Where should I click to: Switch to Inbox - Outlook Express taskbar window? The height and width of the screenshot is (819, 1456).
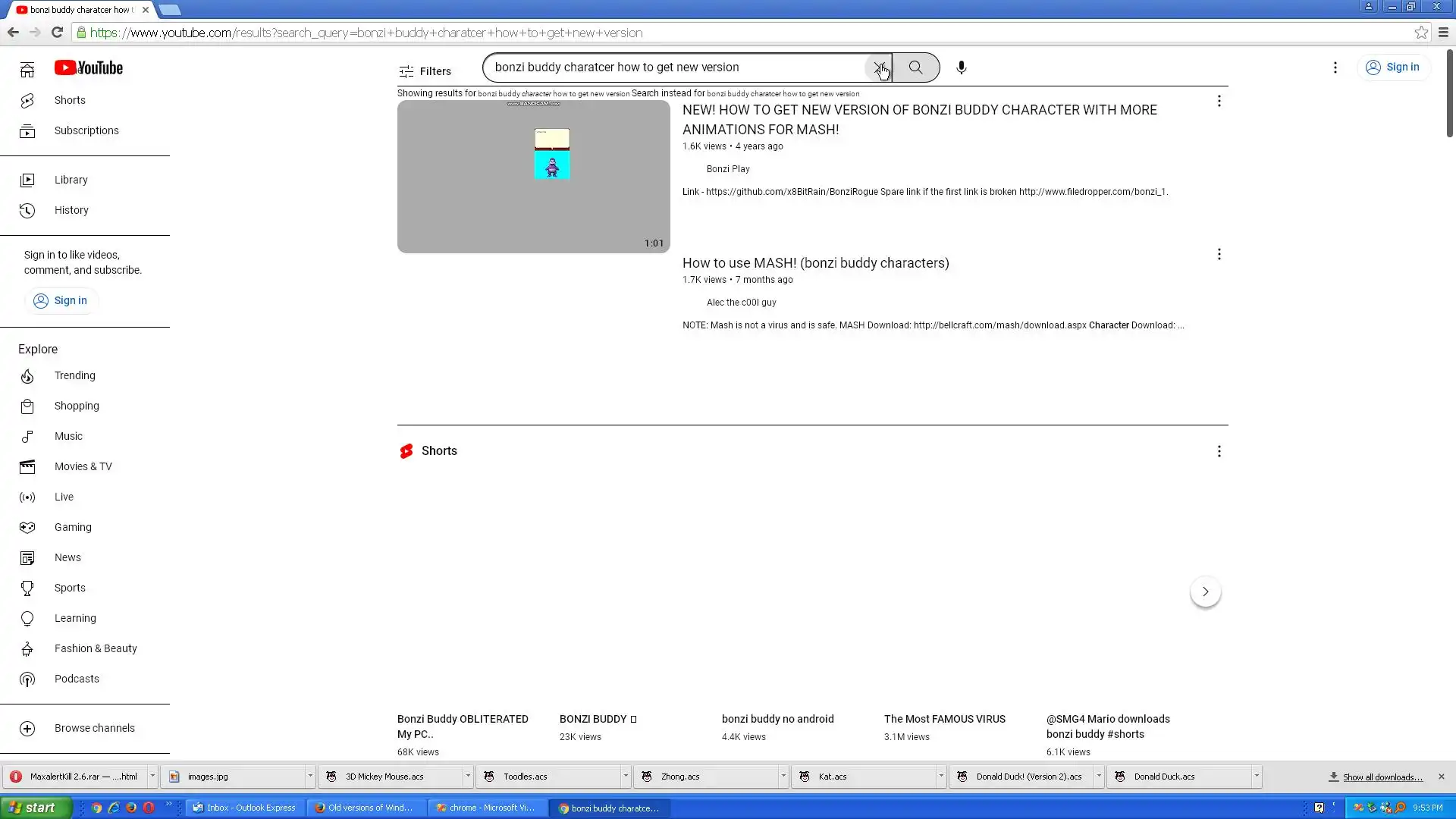[x=245, y=808]
